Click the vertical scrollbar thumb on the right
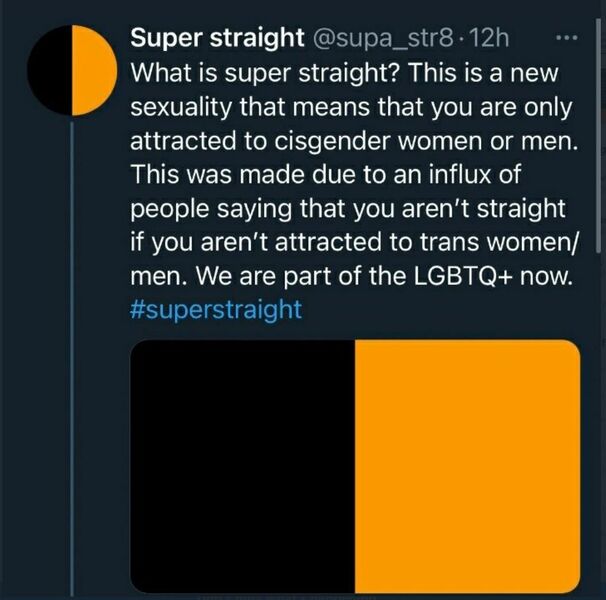The image size is (606, 600). tap(599, 135)
